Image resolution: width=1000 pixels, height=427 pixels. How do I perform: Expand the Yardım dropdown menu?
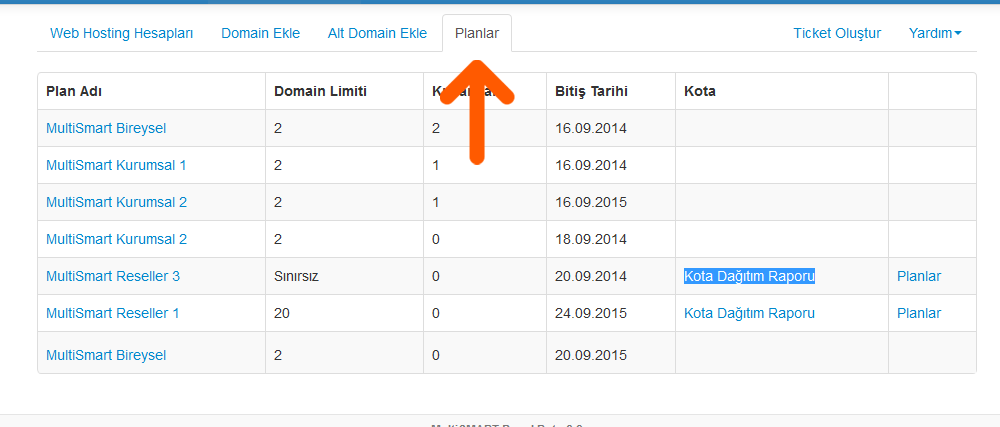pos(935,33)
